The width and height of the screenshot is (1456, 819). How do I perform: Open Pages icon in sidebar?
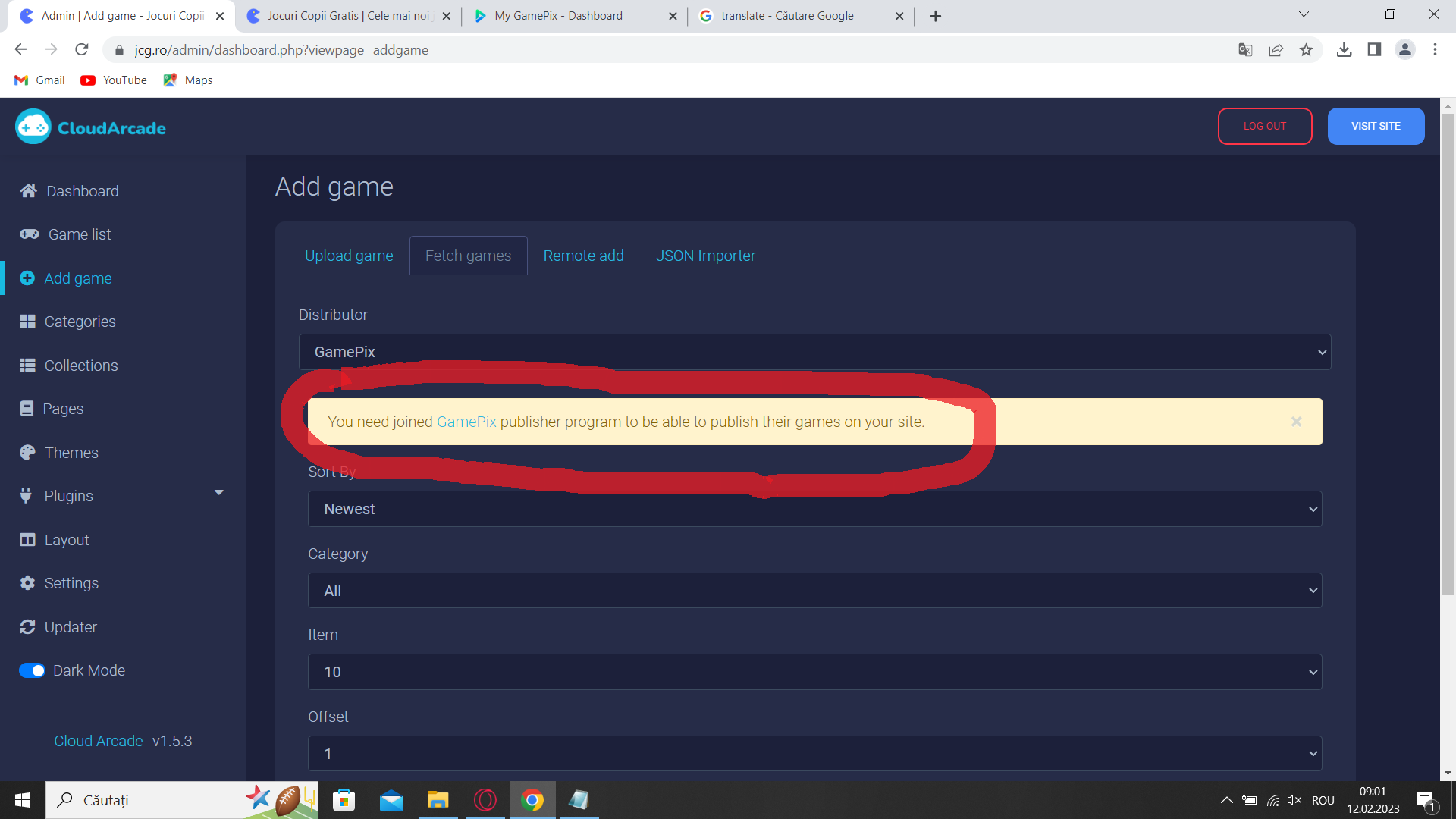pyautogui.click(x=27, y=409)
